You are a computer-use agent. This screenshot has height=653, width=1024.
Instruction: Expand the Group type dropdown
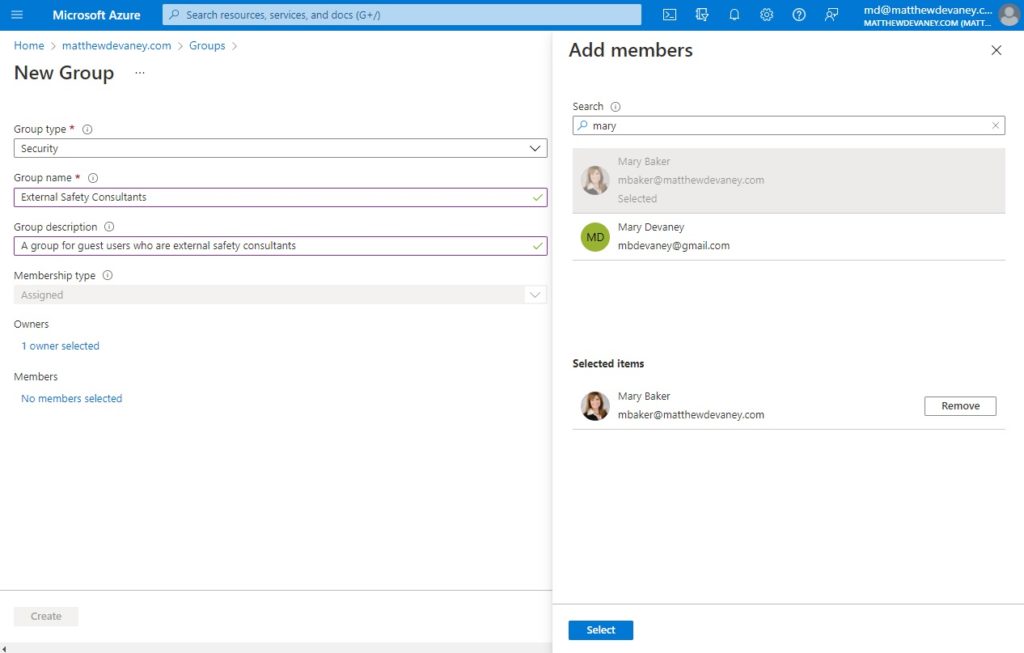280,148
